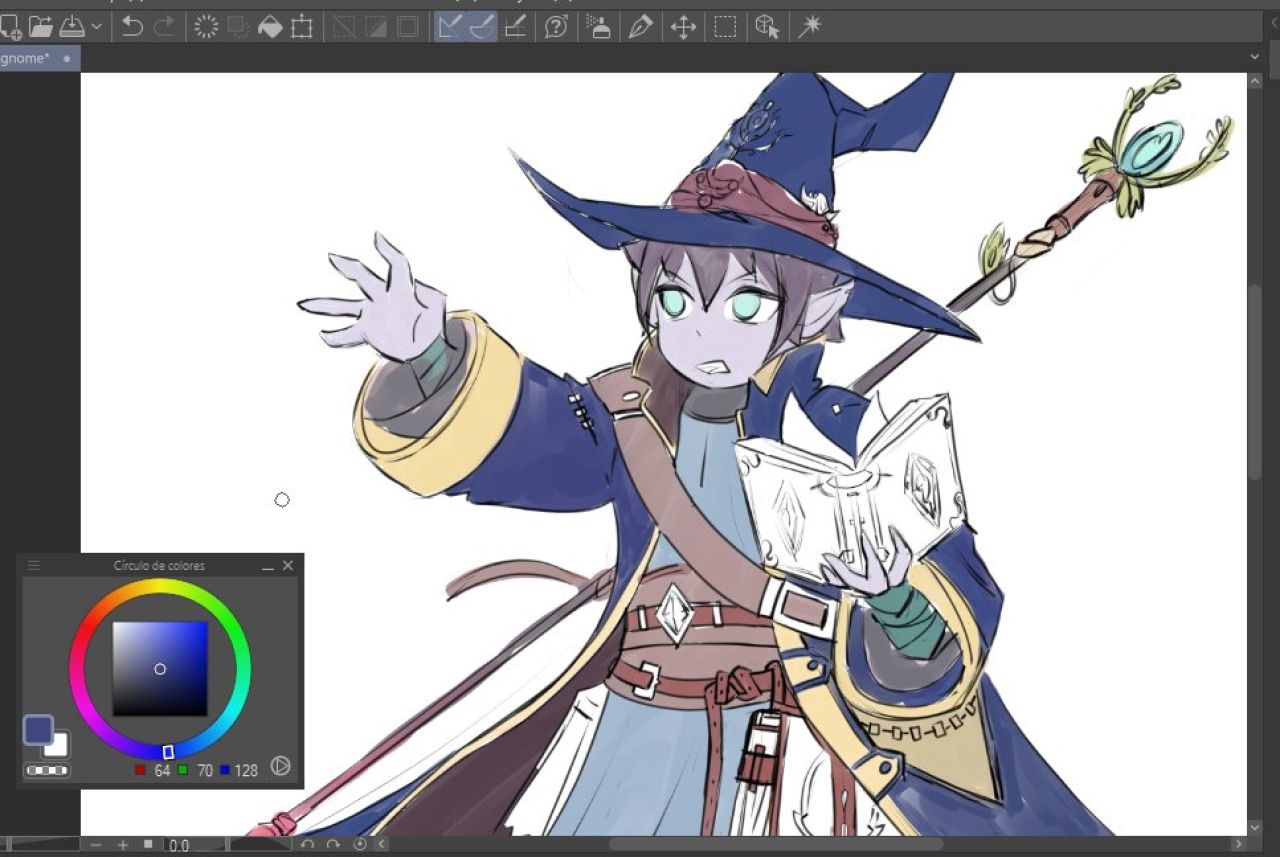The image size is (1280, 857).
Task: Toggle snap to grid
Action: (x=515, y=27)
